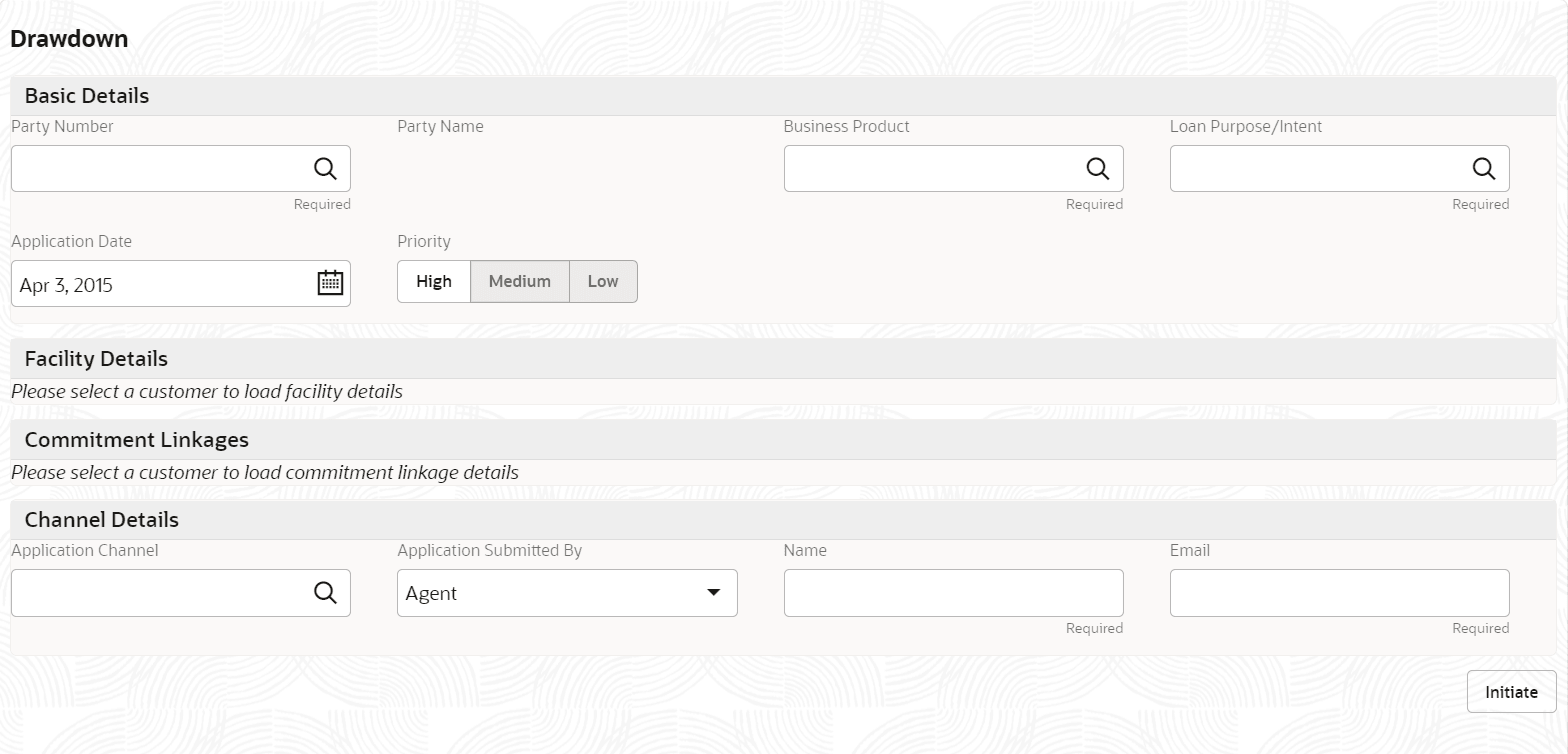Click the Application Channel search icon
This screenshot has height=754, width=1568.
(x=325, y=593)
